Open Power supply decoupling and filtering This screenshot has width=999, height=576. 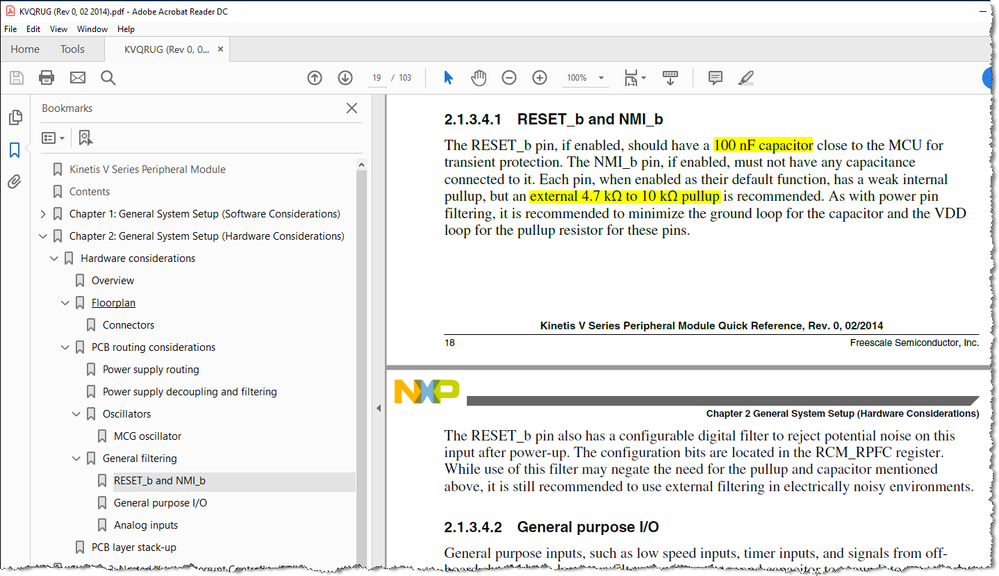tap(190, 392)
